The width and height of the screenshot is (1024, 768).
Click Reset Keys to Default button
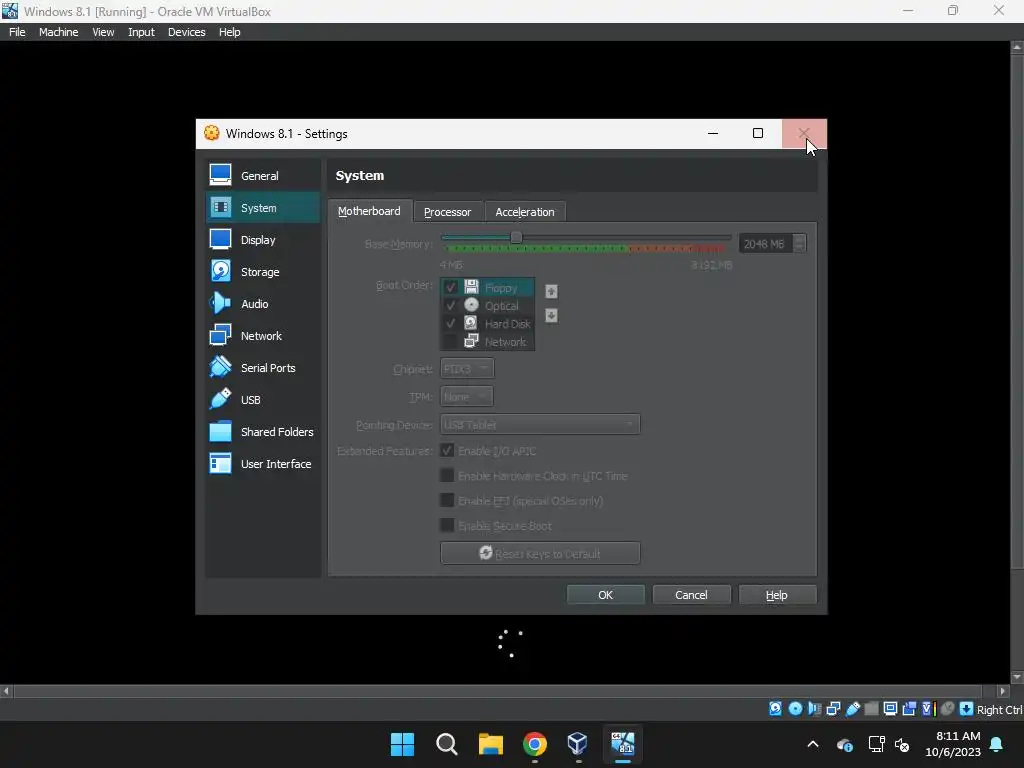point(540,553)
